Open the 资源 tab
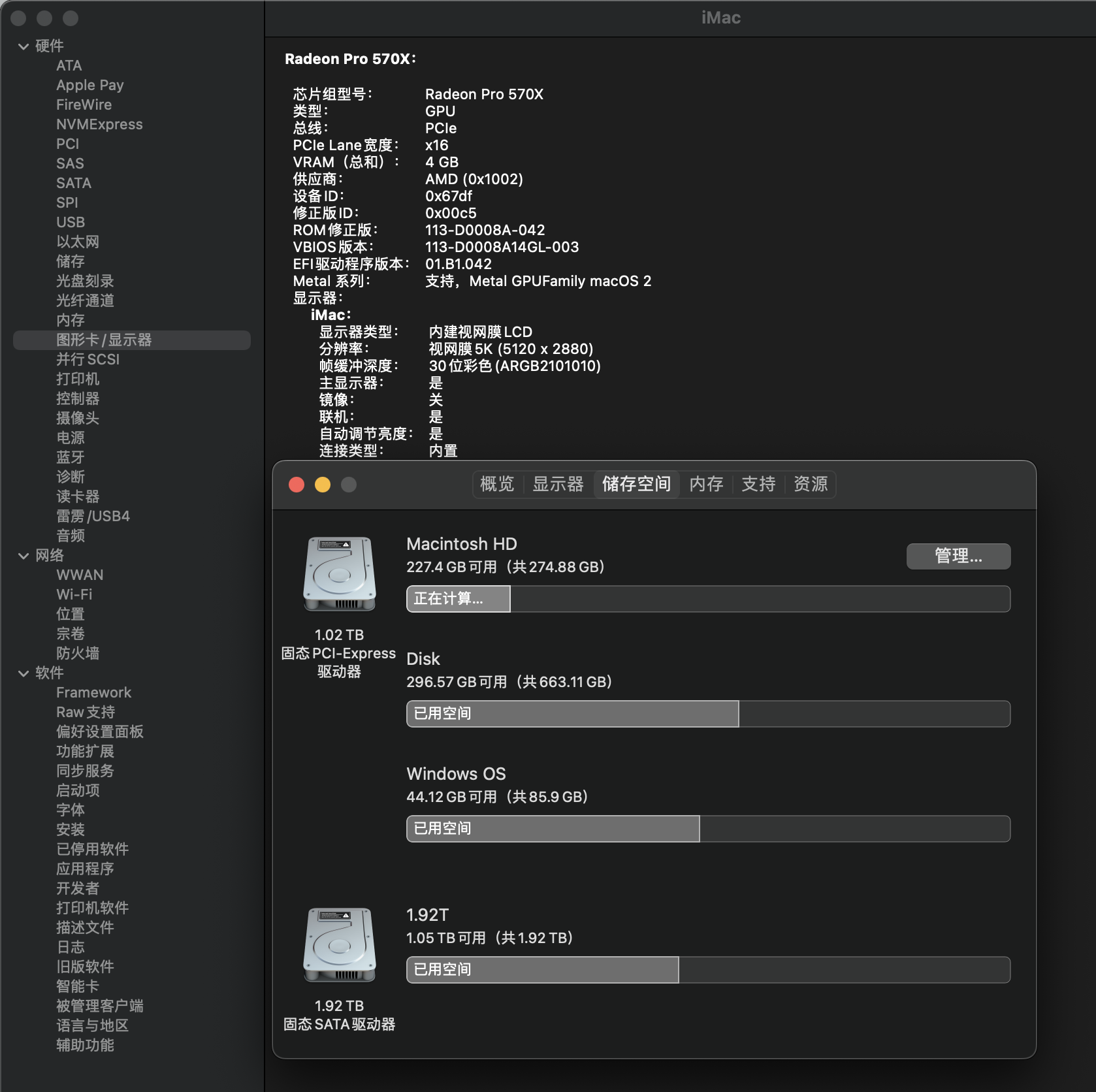Screen dimensions: 1096x1092 coord(811,484)
